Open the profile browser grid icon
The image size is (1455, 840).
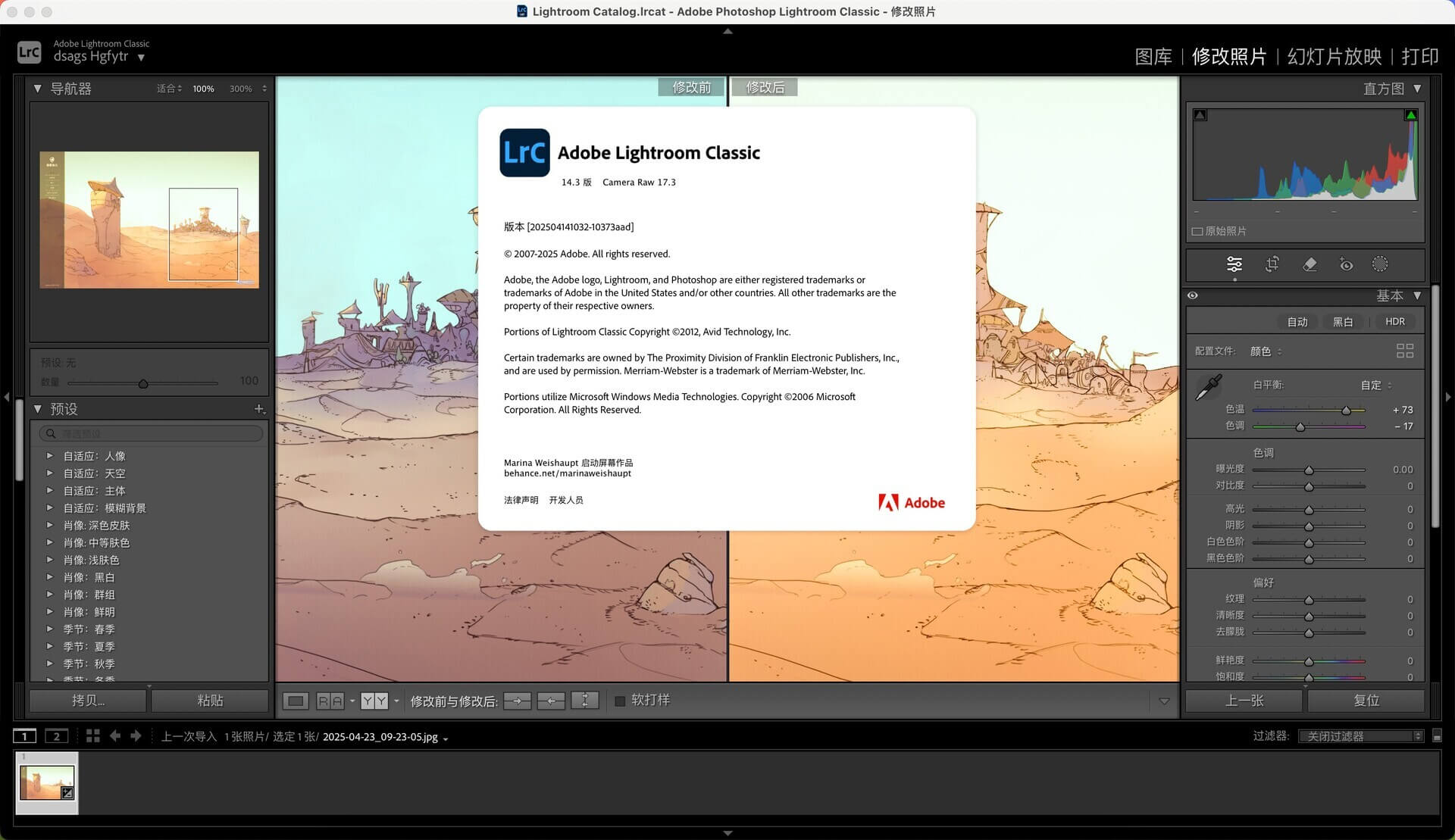coord(1405,351)
